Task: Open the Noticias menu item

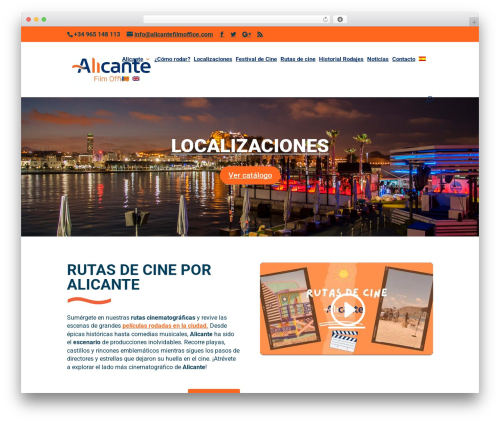Action: pyautogui.click(x=378, y=59)
